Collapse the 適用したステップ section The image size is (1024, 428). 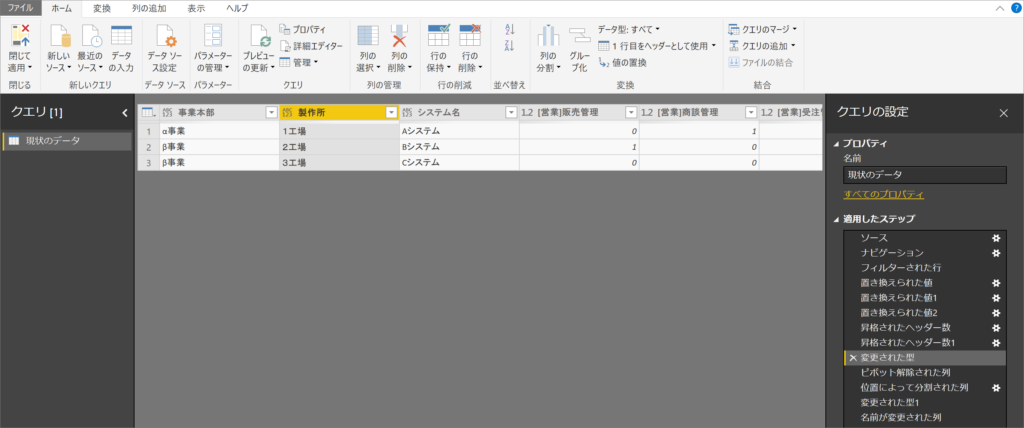click(x=837, y=218)
